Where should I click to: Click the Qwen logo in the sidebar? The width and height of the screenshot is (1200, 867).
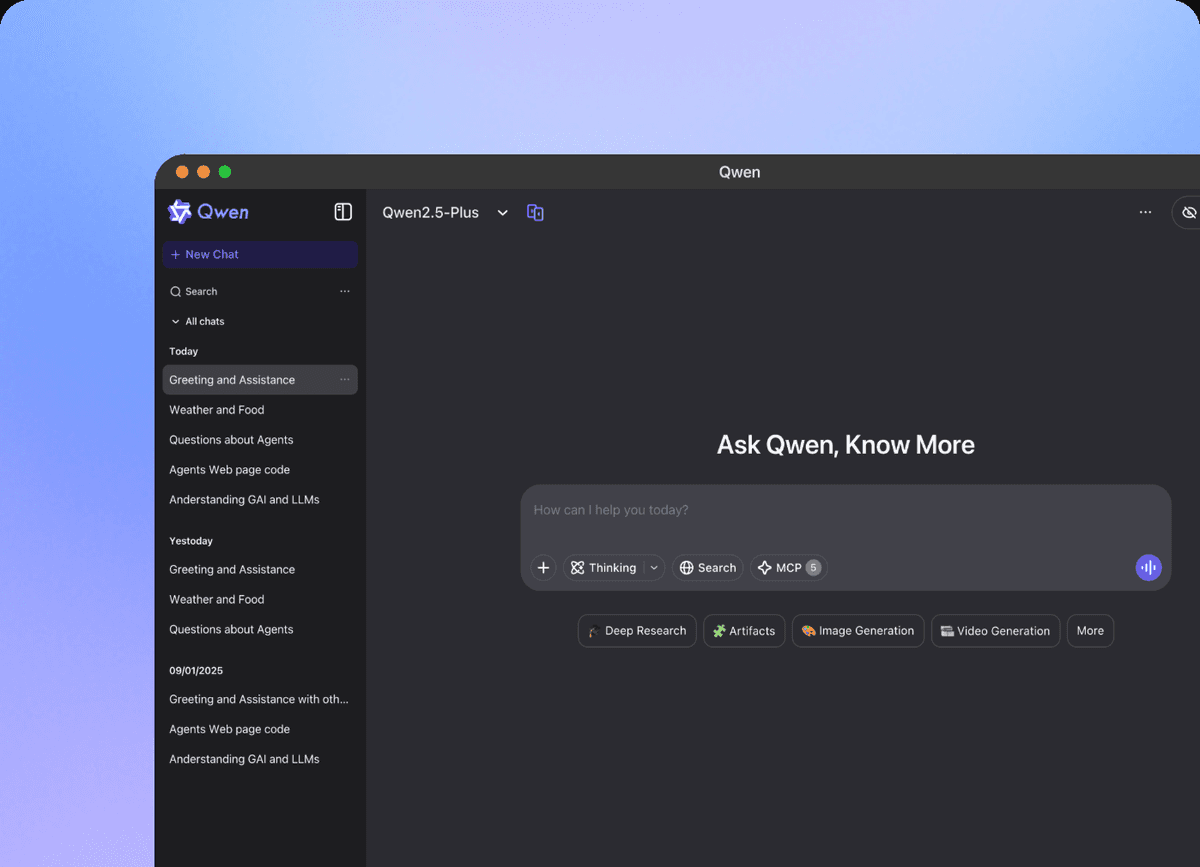[x=208, y=212]
